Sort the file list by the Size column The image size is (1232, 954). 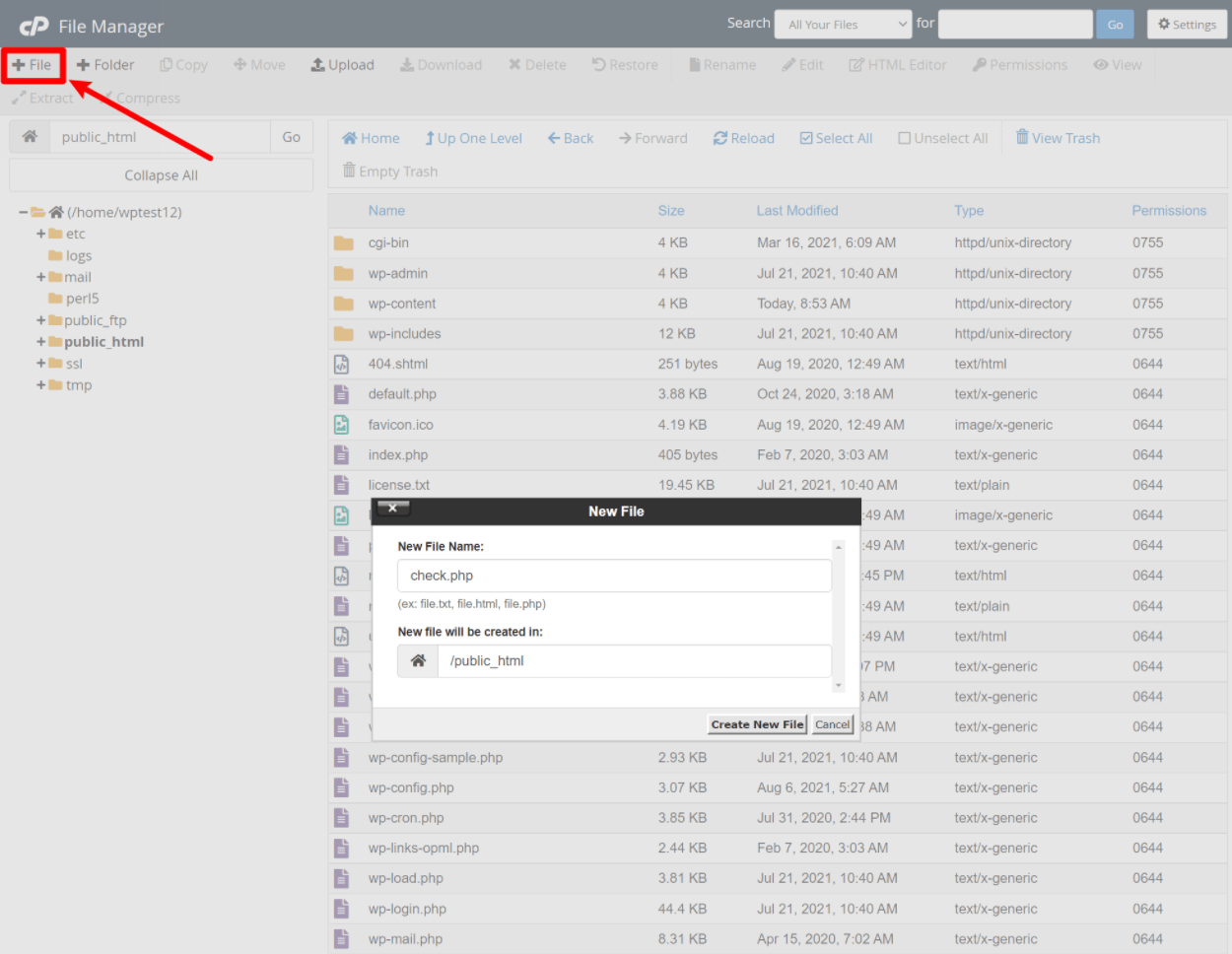tap(671, 211)
